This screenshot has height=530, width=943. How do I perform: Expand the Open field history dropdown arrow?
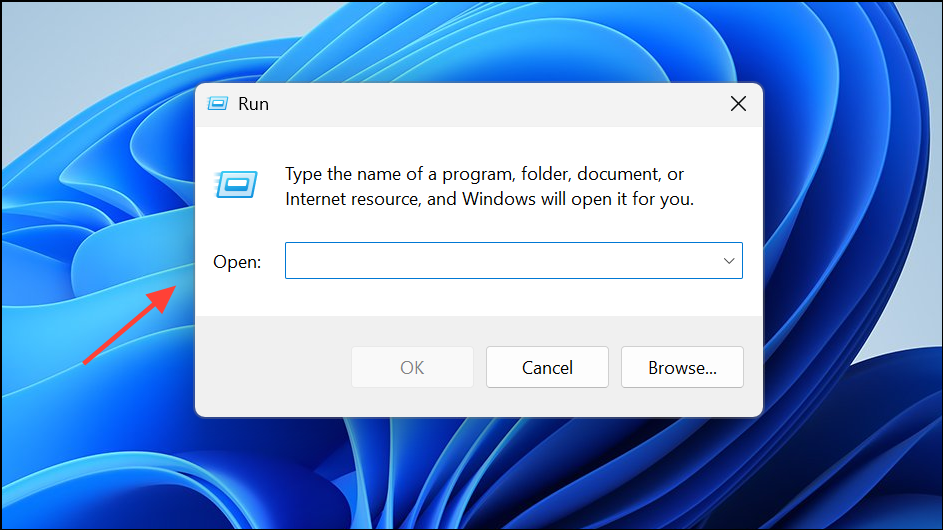(729, 261)
